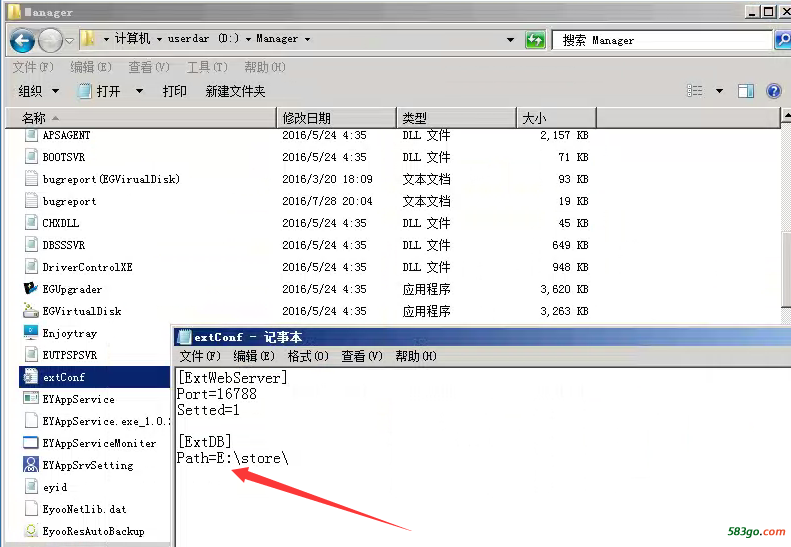This screenshot has height=547, width=791.
Task: Open Notepad 查看(V) menu
Action: [x=362, y=356]
